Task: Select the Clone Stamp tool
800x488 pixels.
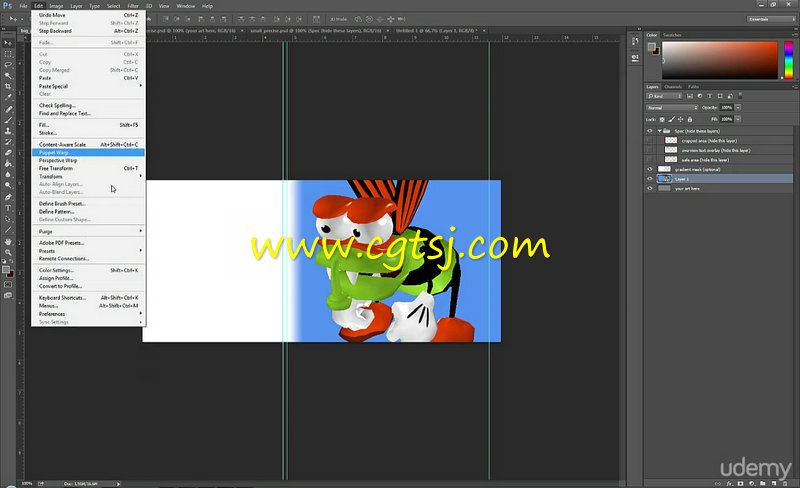Action: [x=8, y=131]
